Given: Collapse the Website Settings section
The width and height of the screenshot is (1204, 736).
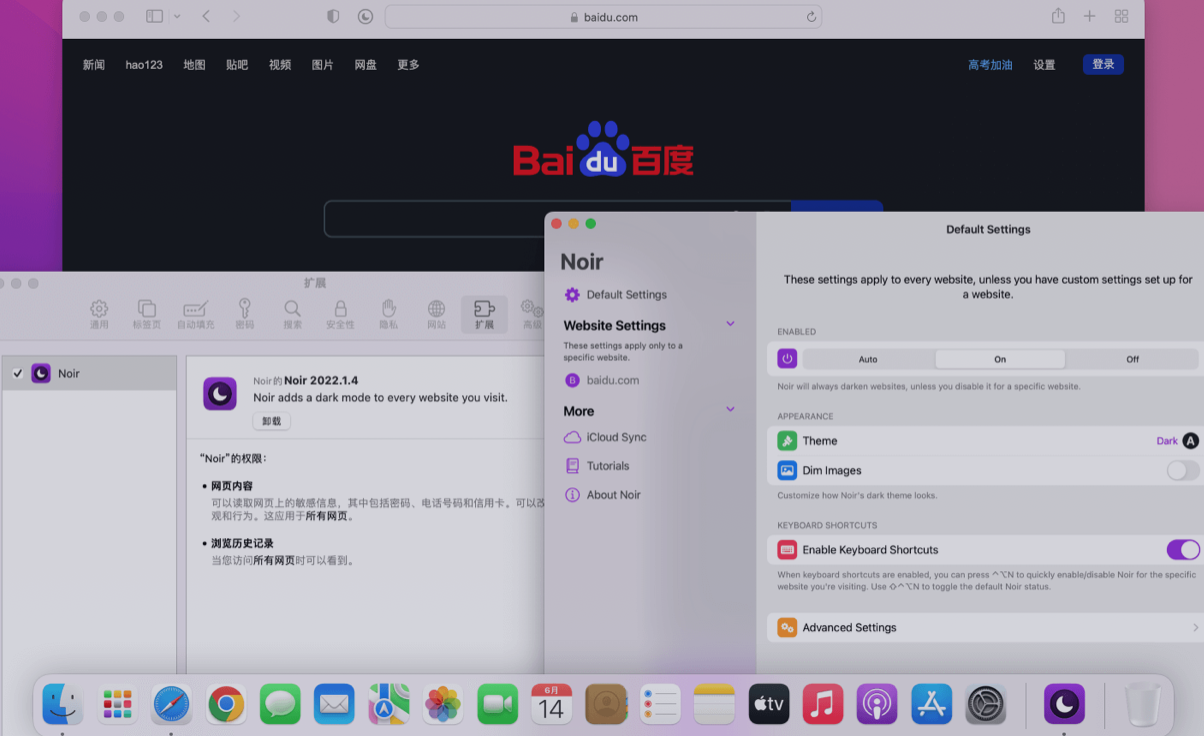Looking at the screenshot, I should [729, 324].
